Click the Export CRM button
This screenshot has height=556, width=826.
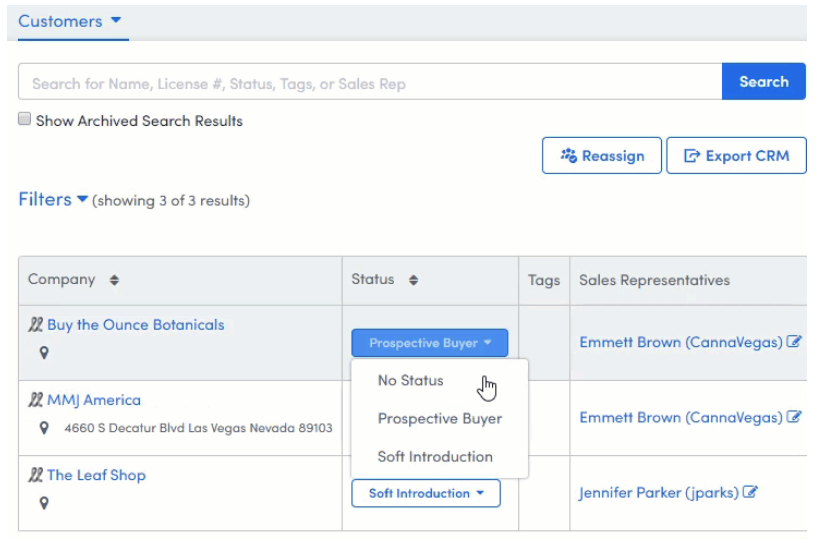tap(736, 155)
